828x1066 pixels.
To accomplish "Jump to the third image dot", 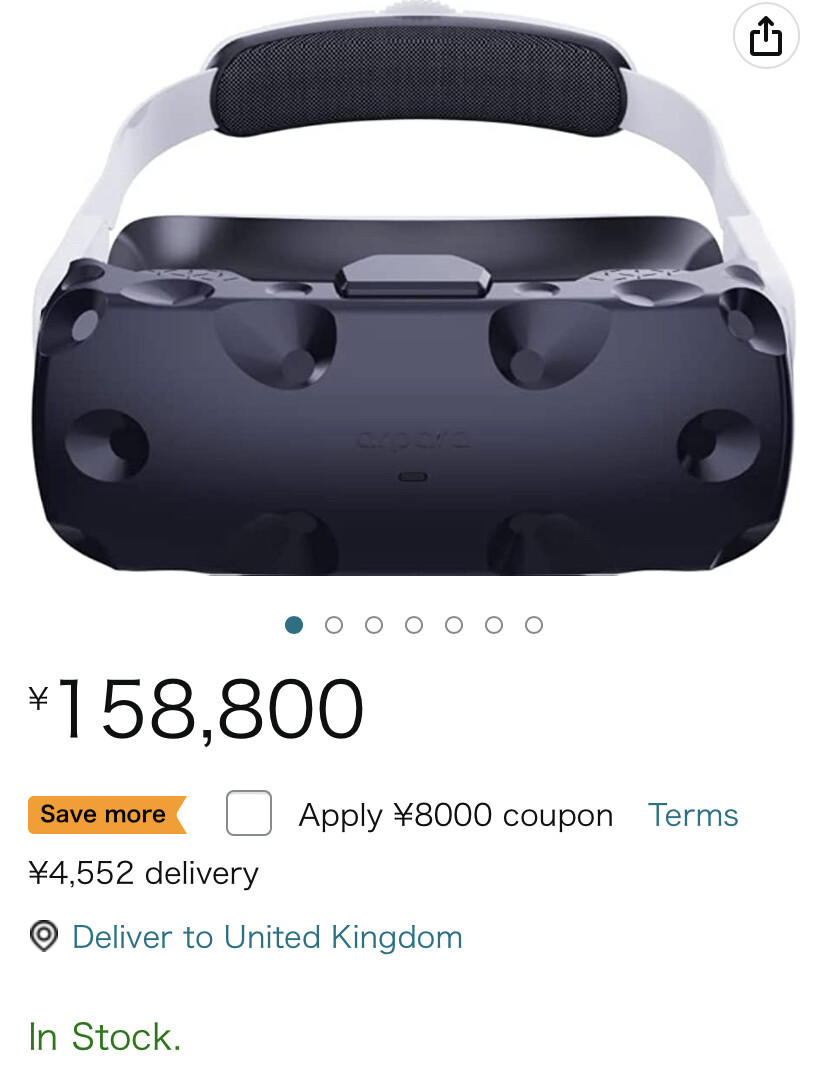I will pyautogui.click(x=374, y=625).
